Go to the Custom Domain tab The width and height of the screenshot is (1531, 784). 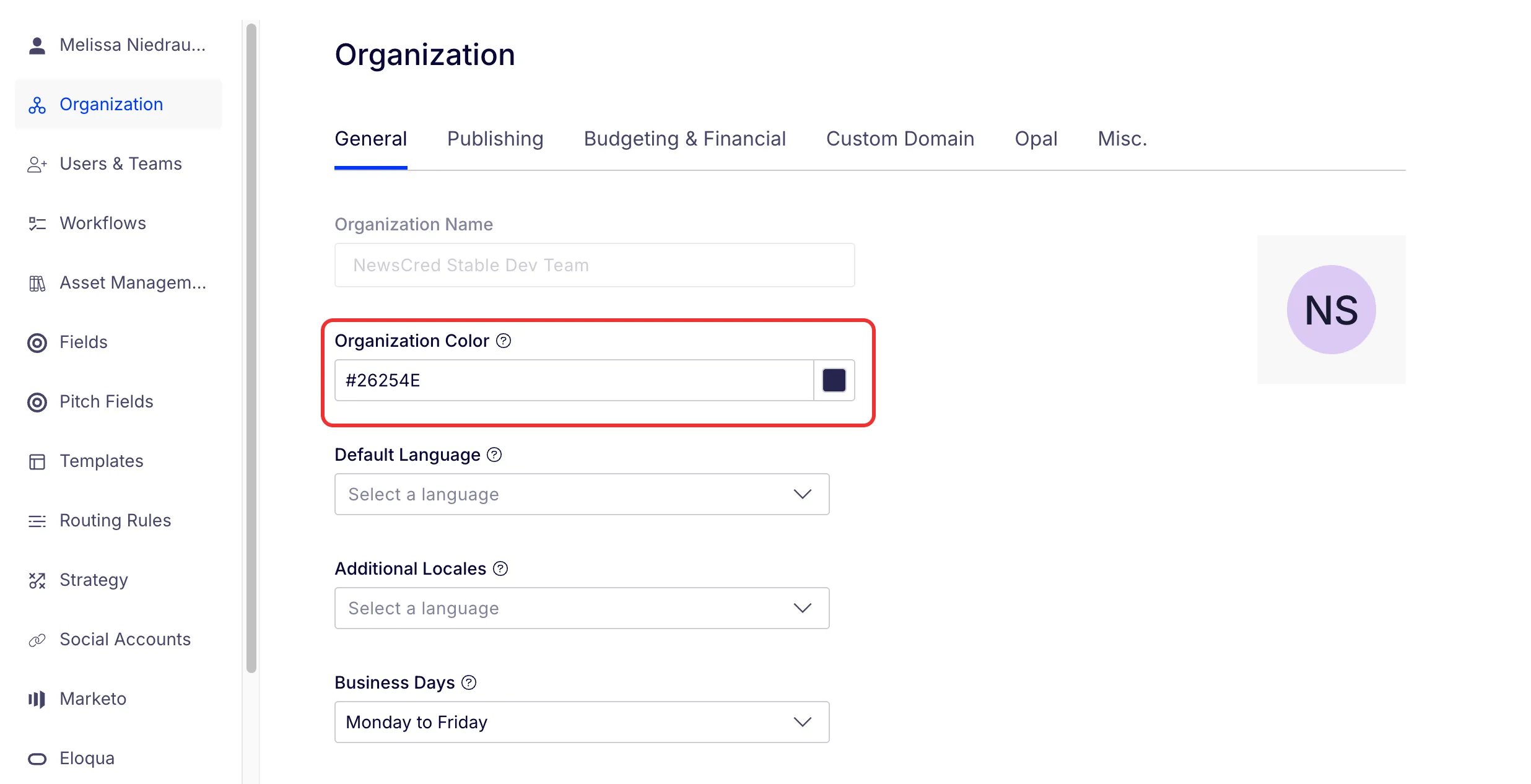[x=901, y=139]
